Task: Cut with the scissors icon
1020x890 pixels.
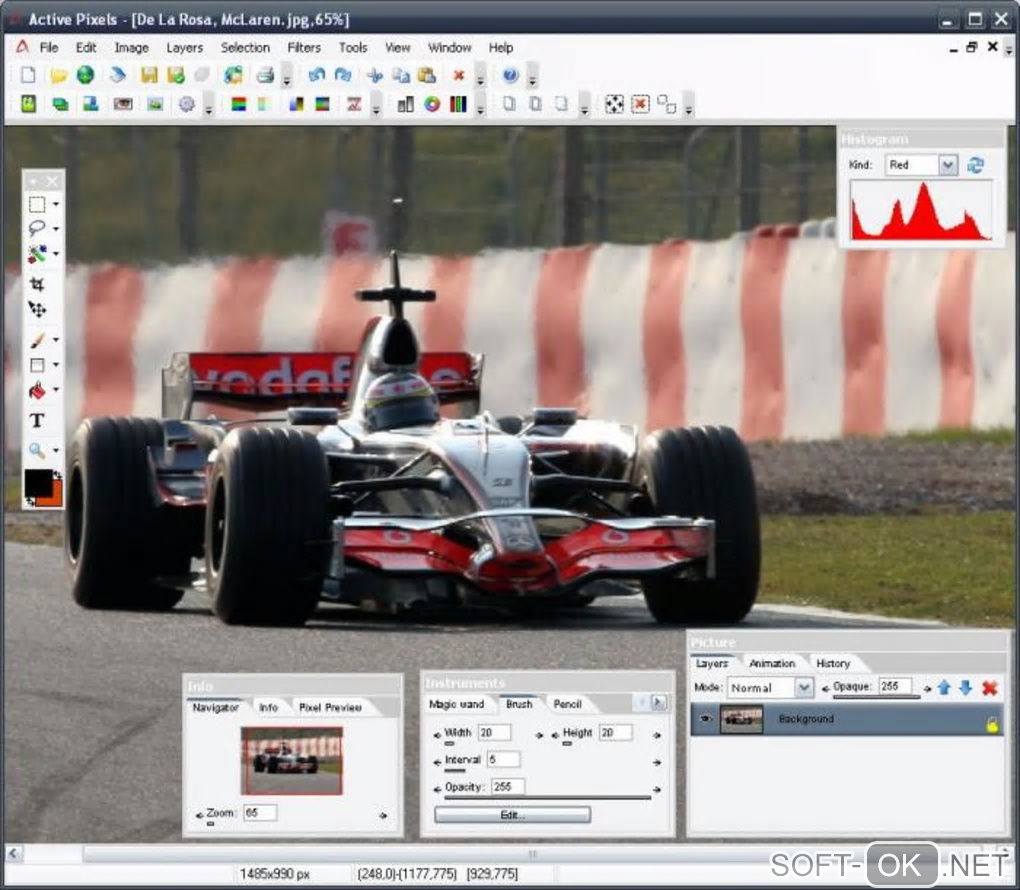Action: click(375, 75)
